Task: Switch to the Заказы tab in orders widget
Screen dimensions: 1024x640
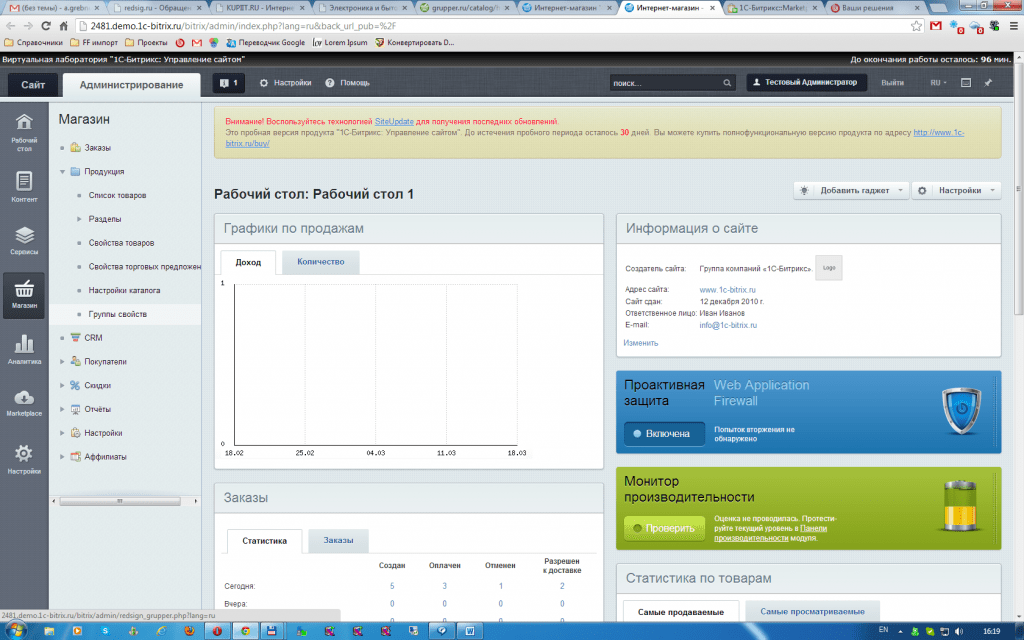Action: coord(338,541)
